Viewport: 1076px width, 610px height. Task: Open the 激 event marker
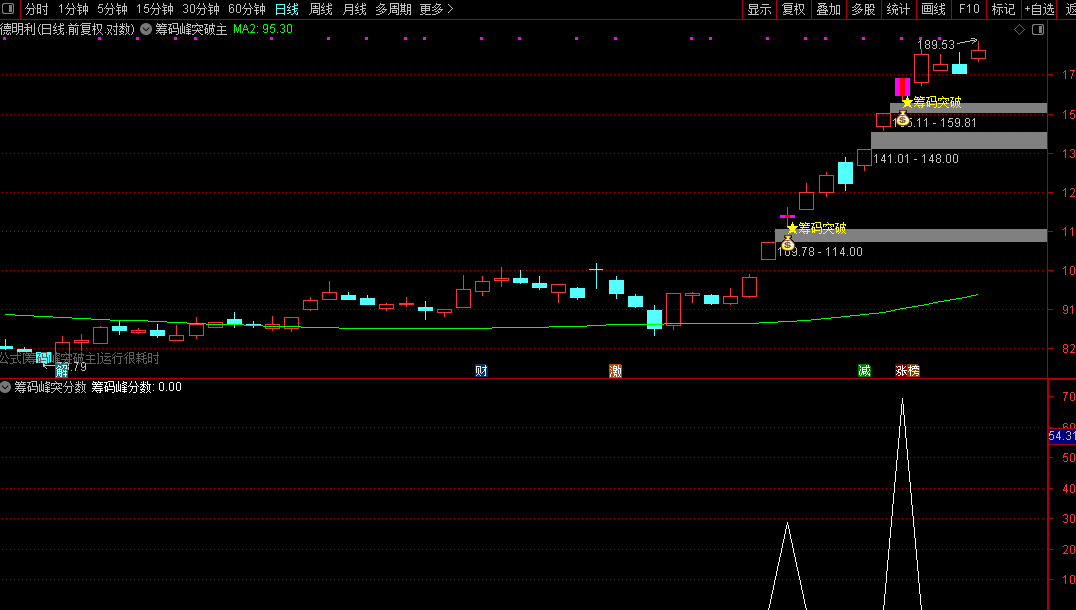616,371
